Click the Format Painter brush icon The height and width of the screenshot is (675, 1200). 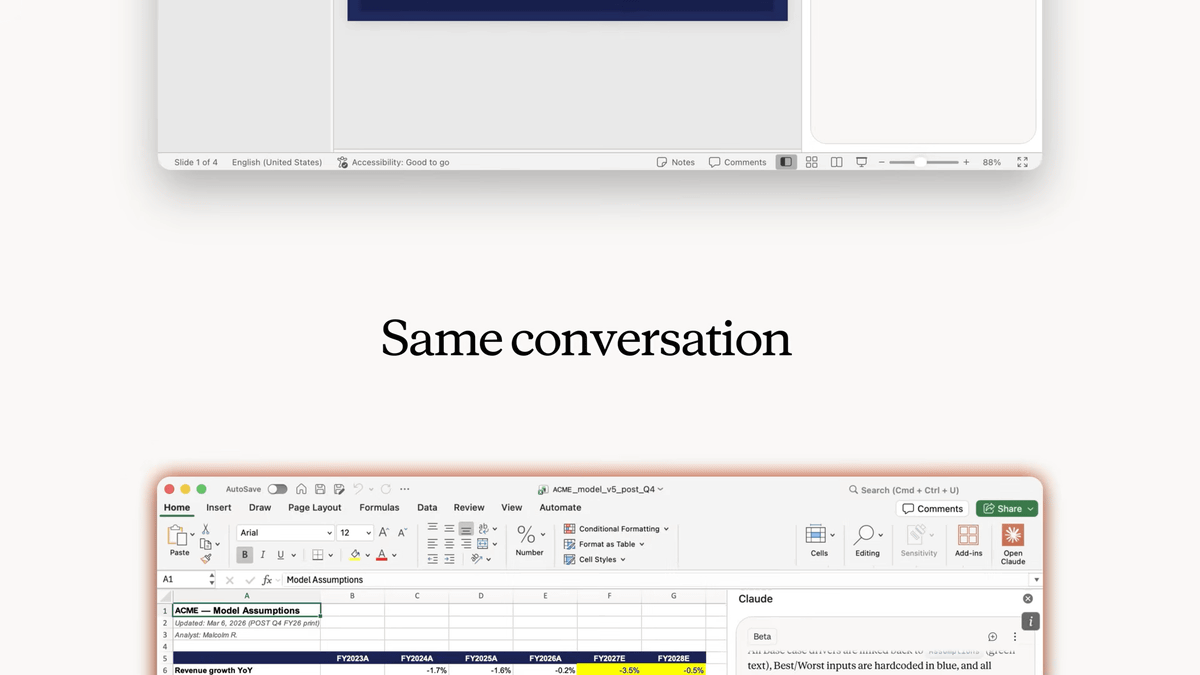click(206, 559)
